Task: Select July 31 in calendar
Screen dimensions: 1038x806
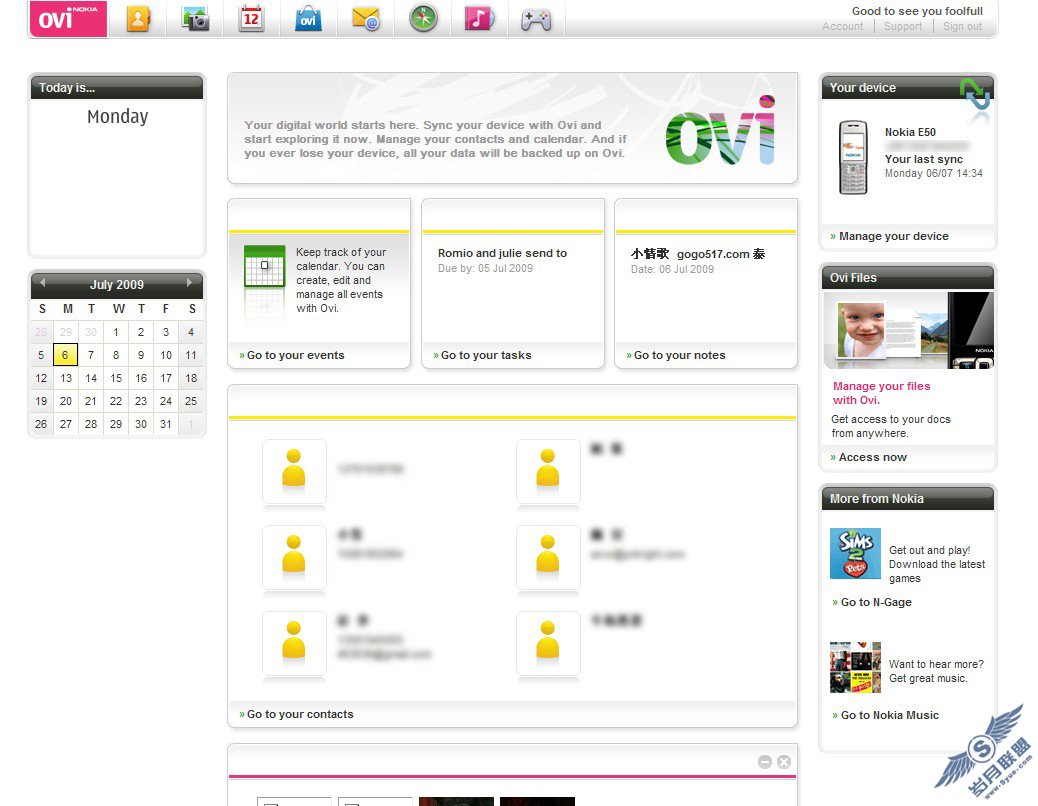Action: click(x=165, y=424)
